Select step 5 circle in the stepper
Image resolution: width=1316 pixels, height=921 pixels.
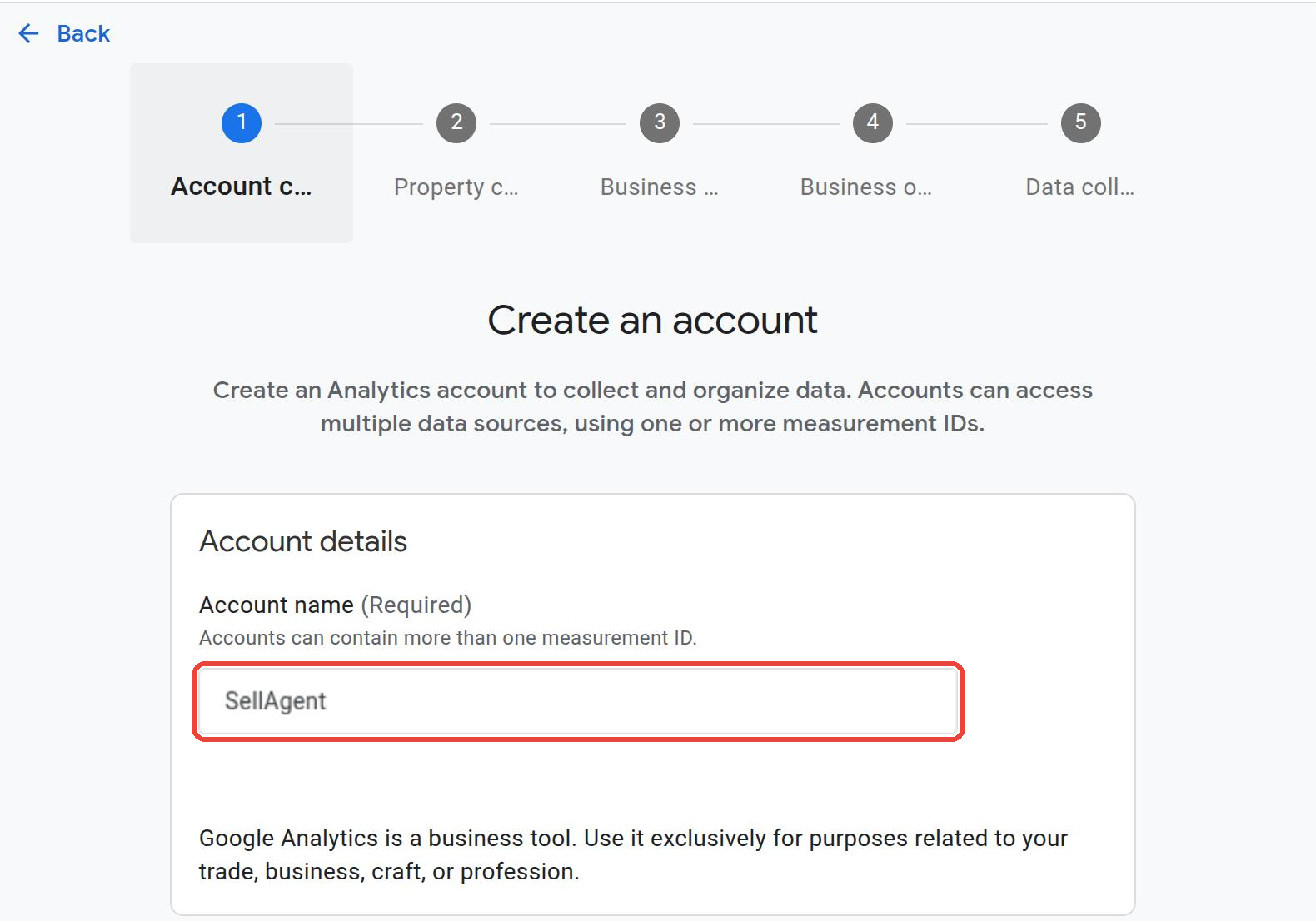point(1081,123)
